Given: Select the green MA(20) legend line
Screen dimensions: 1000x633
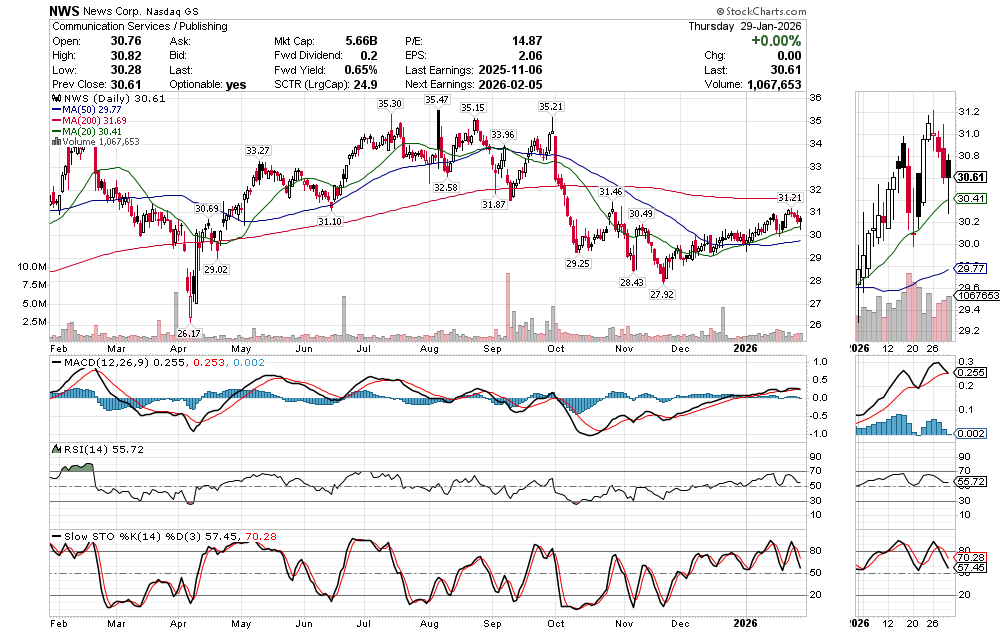Looking at the screenshot, I should 55,131.
